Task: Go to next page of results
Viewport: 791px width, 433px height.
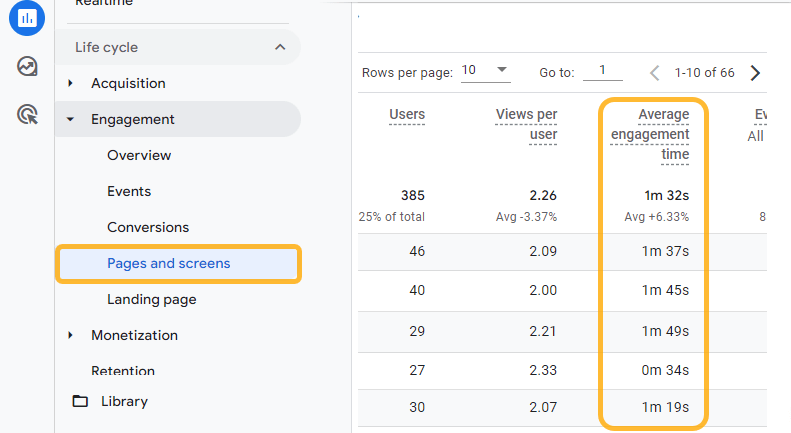Action: [x=755, y=73]
